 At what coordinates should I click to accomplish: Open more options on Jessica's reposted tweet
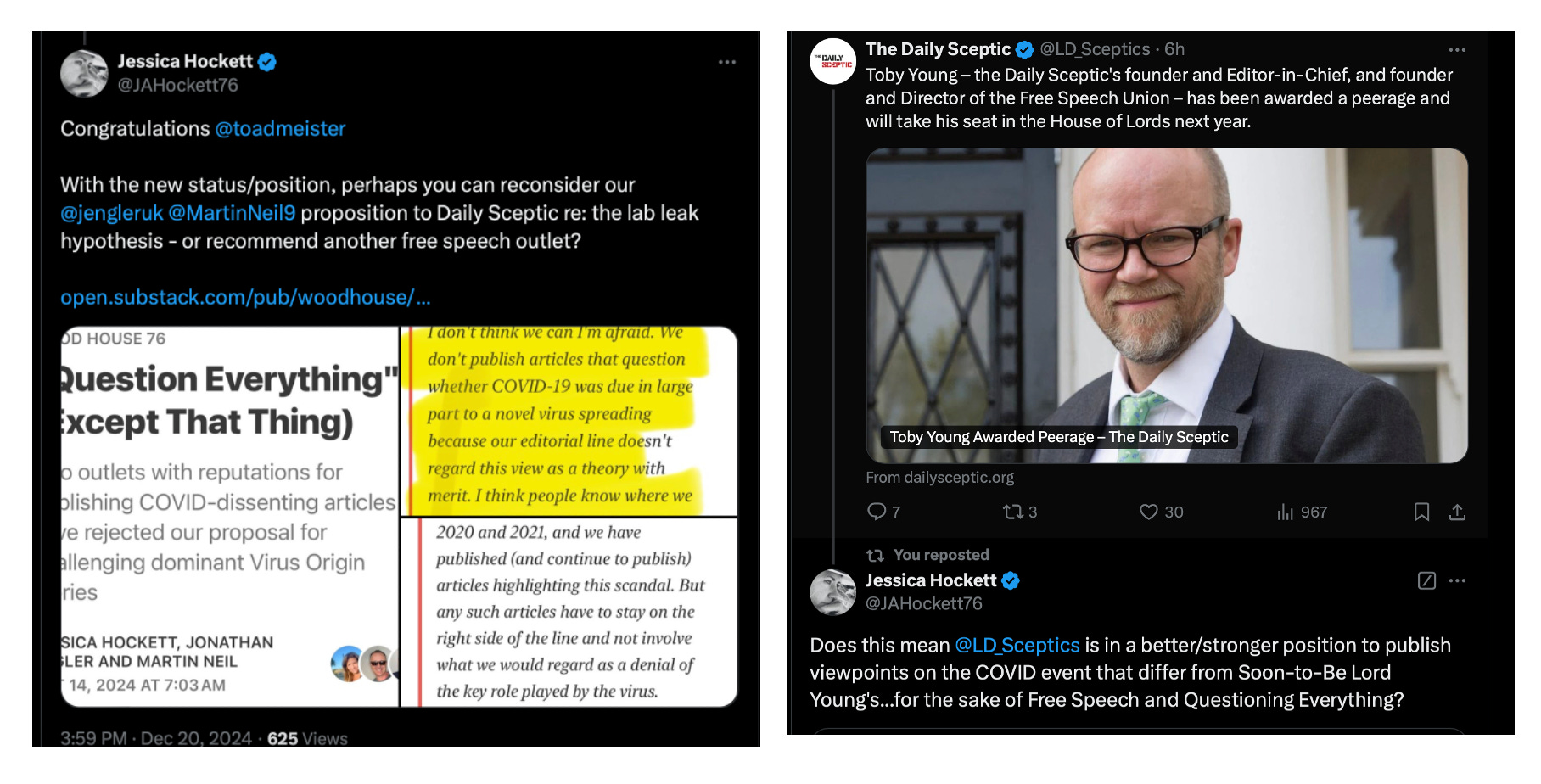tap(1457, 580)
